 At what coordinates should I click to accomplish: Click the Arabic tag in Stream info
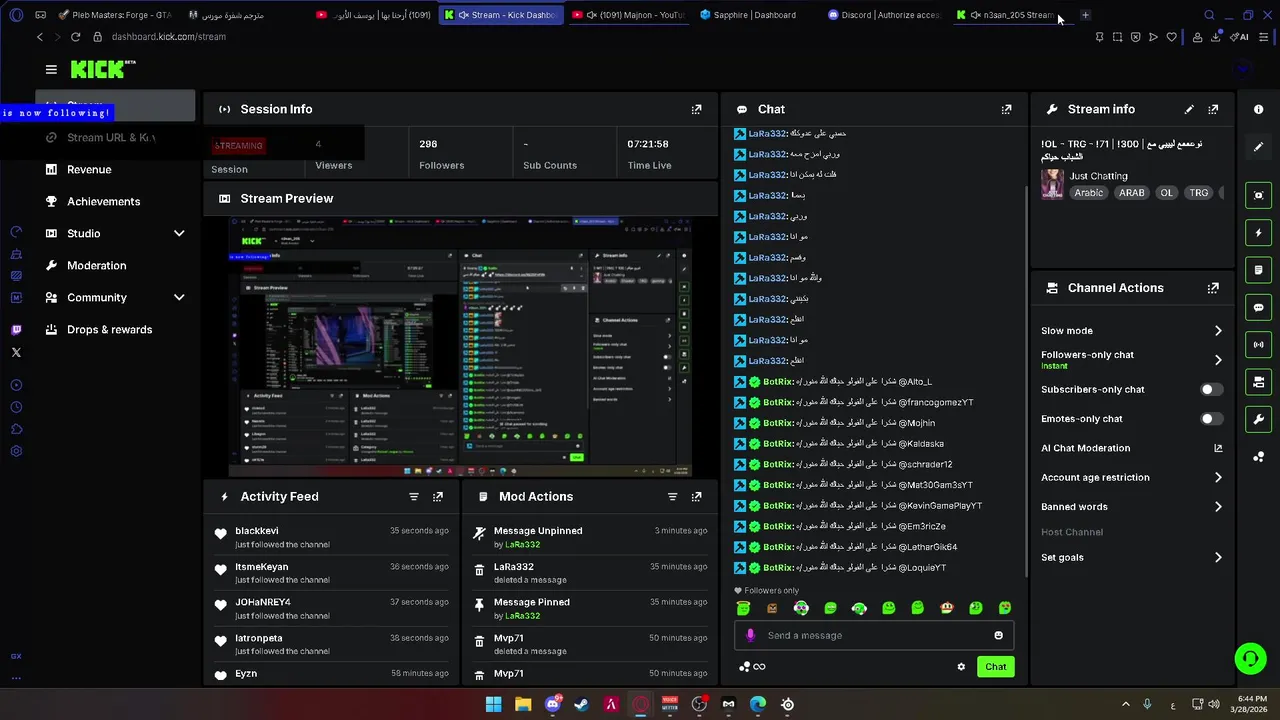click(1089, 193)
